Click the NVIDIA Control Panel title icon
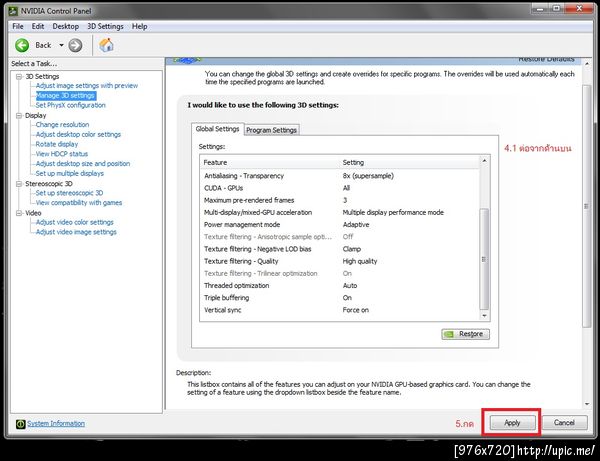600x461 pixels. (x=13, y=11)
